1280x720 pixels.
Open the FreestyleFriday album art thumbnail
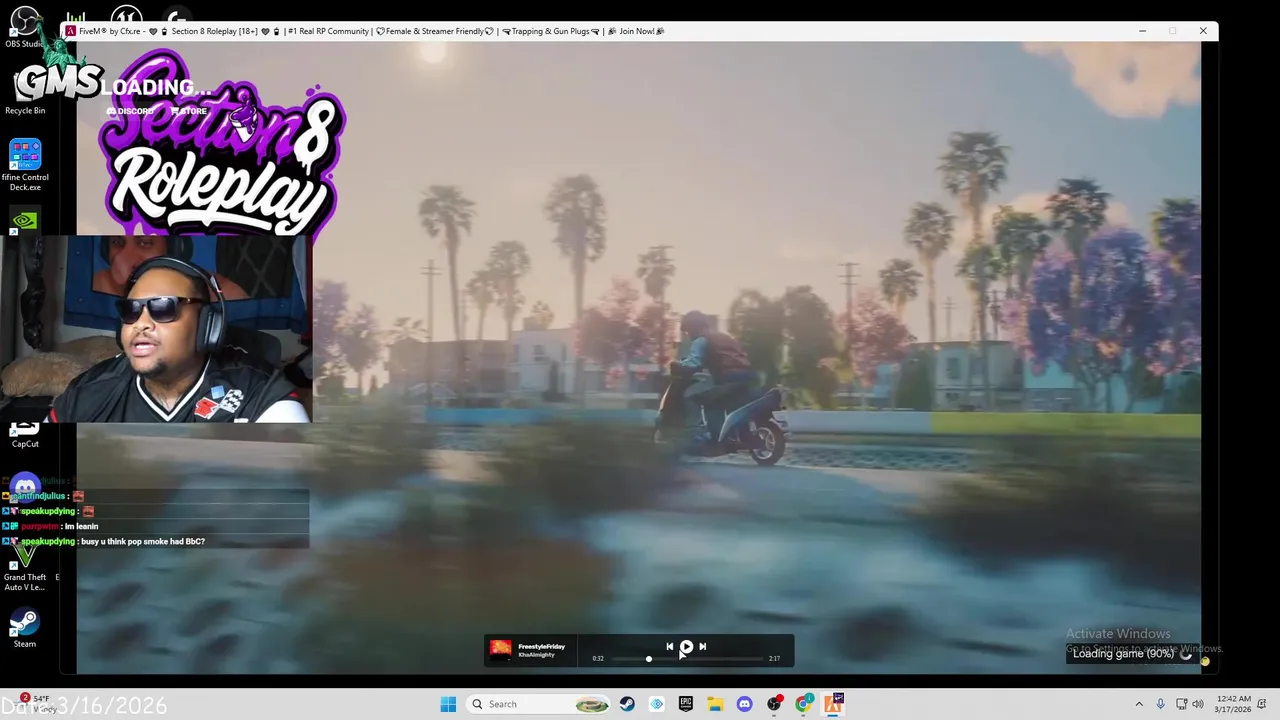click(x=501, y=650)
